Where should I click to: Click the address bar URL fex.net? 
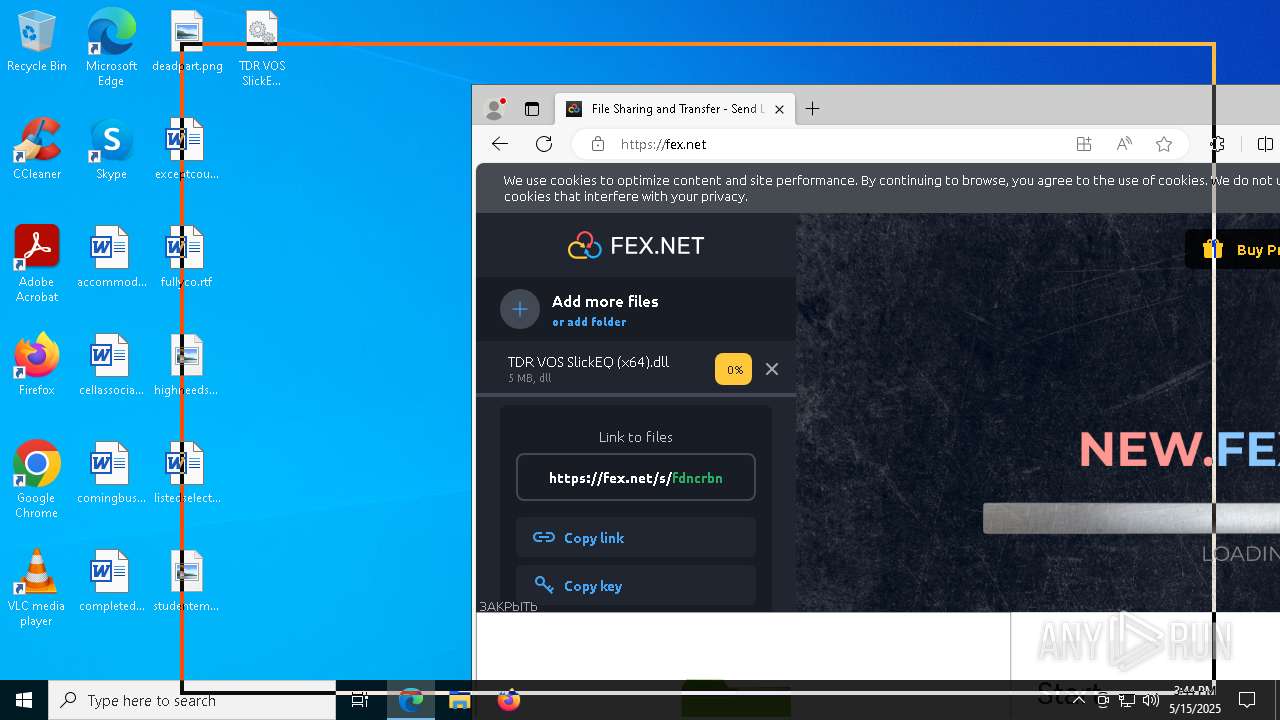663,144
